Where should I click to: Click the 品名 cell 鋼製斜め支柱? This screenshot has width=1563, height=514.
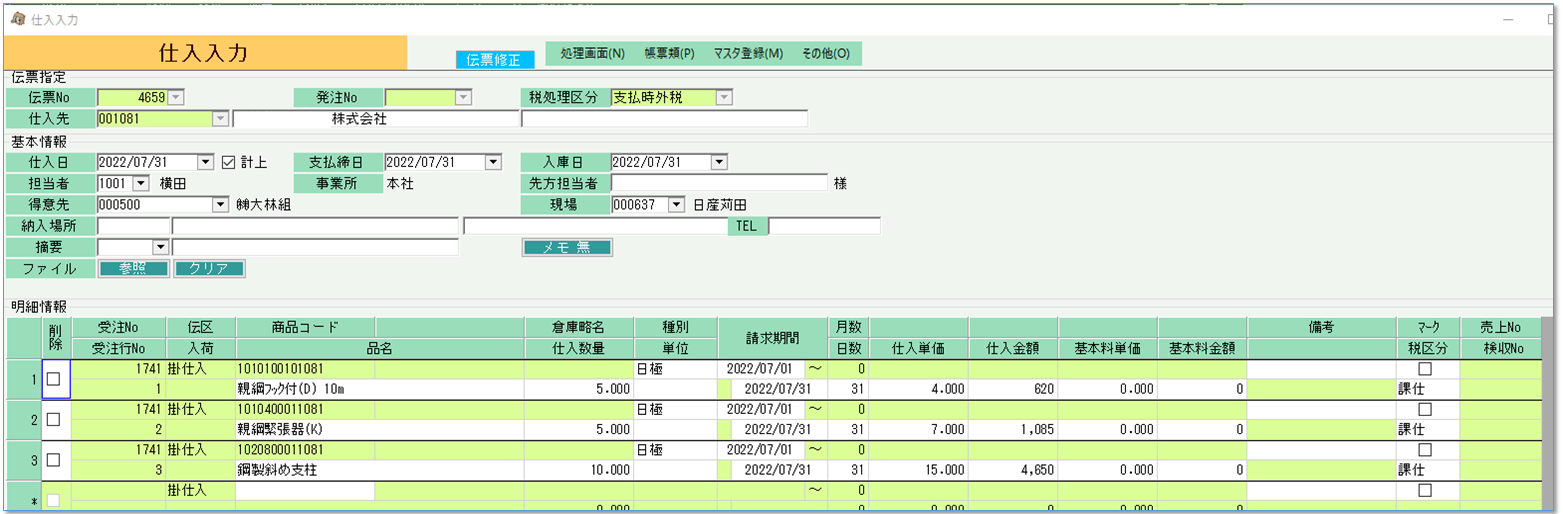point(380,468)
